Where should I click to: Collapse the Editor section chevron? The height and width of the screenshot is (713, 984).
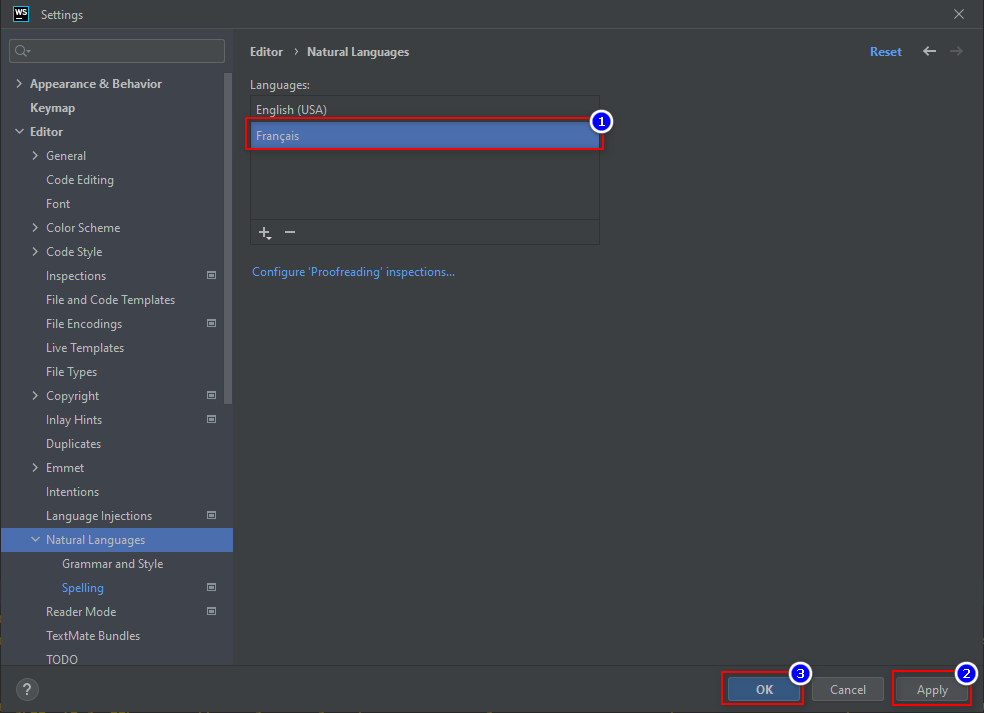pos(19,131)
